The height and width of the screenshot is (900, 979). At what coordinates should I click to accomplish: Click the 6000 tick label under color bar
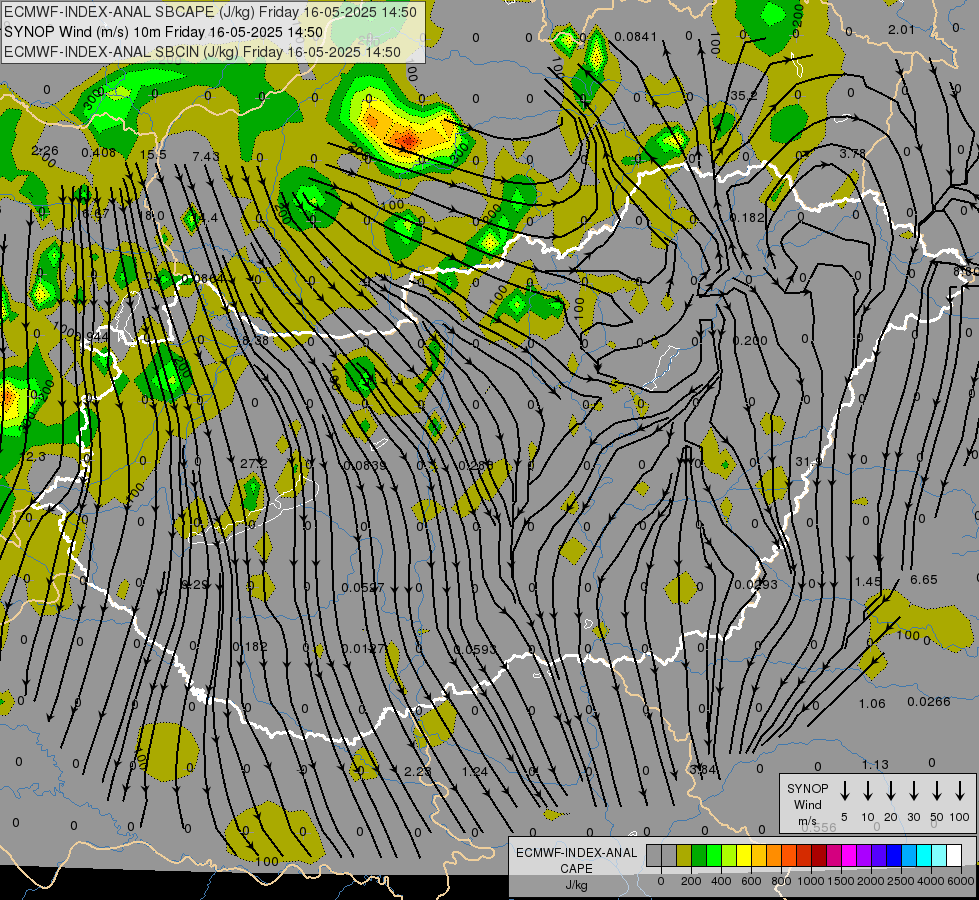[960, 881]
